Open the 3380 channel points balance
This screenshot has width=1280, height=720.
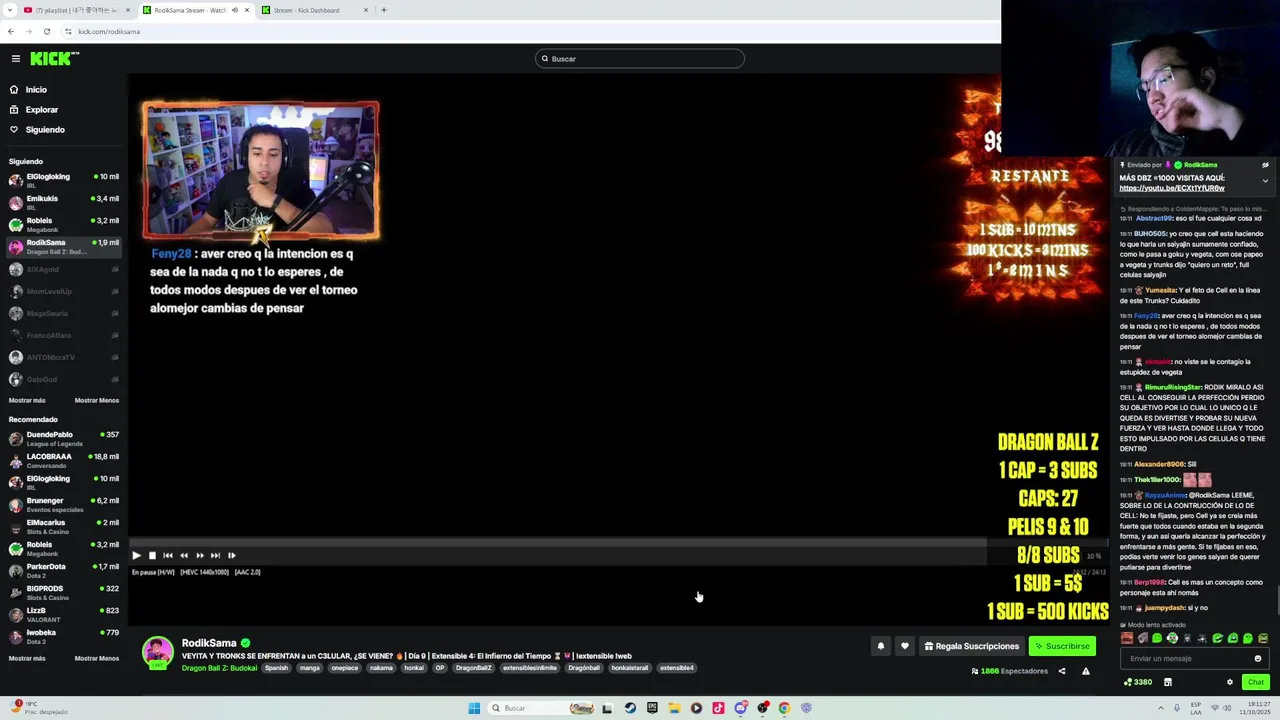pyautogui.click(x=1138, y=682)
